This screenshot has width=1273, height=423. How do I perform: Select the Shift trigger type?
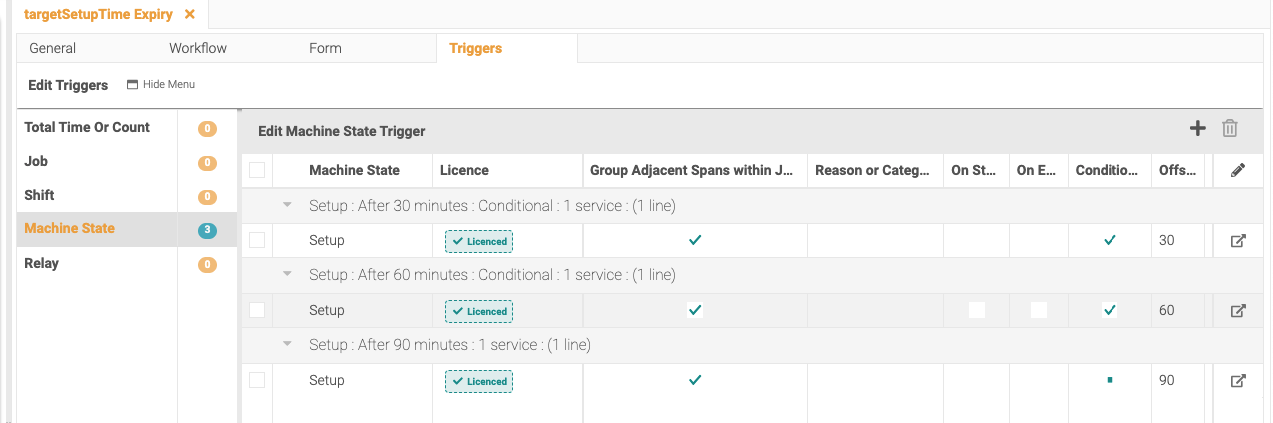[39, 195]
